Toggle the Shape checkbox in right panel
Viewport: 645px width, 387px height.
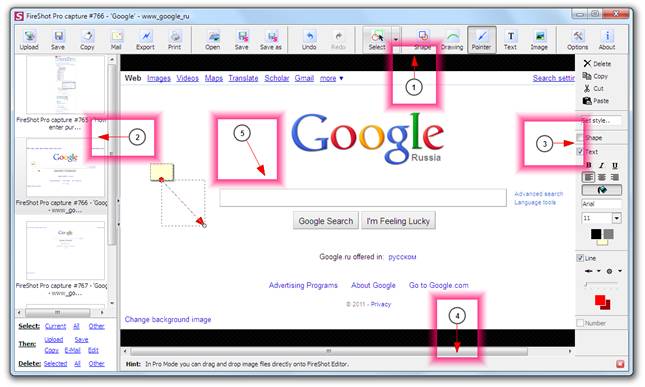[580, 137]
